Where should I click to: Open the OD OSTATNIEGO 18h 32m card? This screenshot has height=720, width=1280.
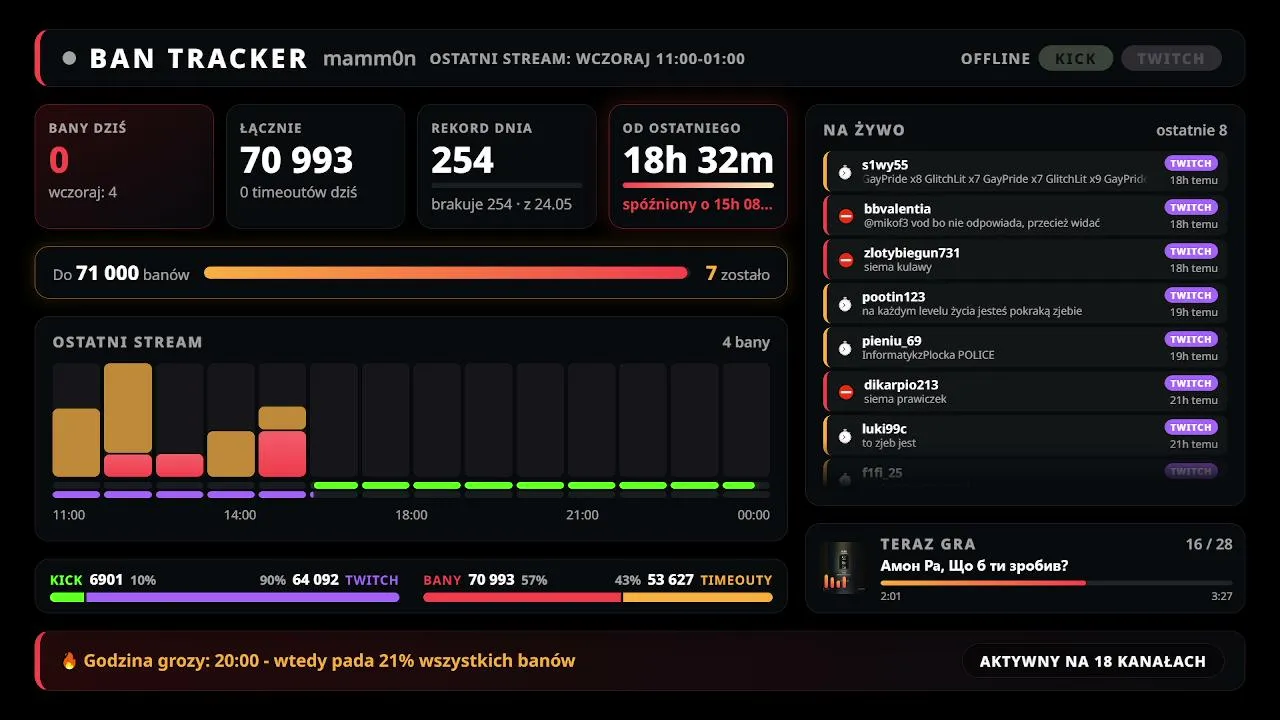(698, 166)
